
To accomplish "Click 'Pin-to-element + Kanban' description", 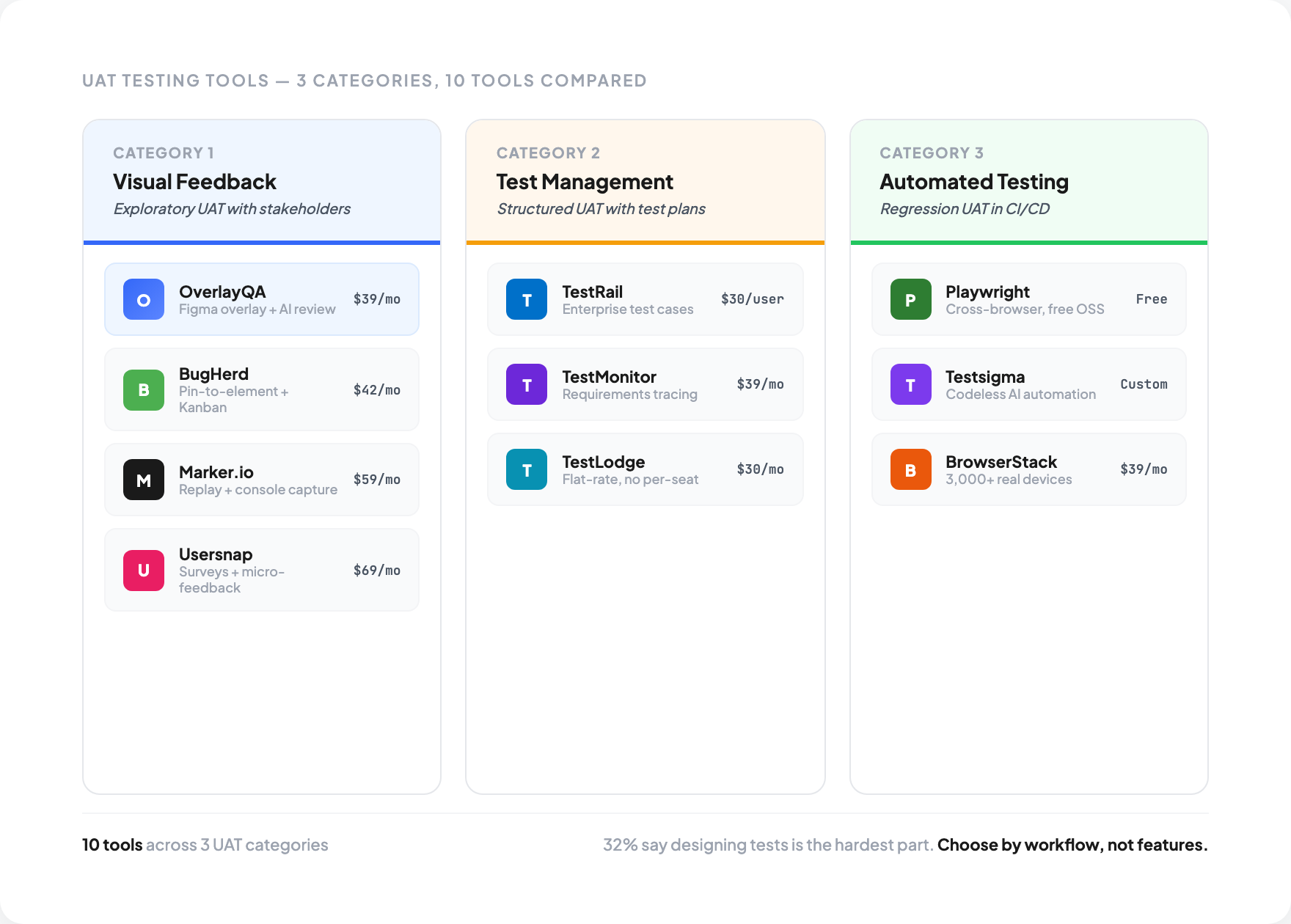I will click(x=233, y=400).
